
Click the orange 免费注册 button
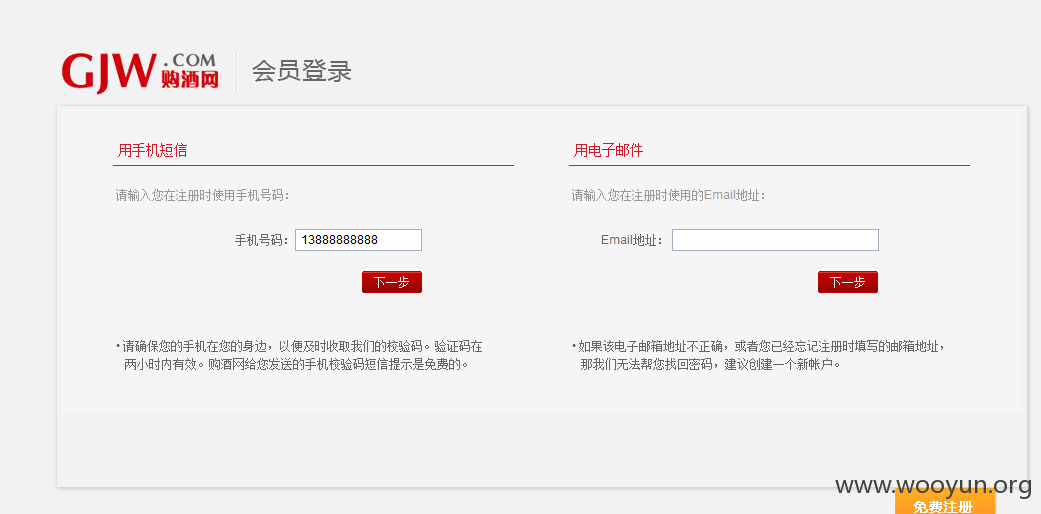(x=945, y=503)
